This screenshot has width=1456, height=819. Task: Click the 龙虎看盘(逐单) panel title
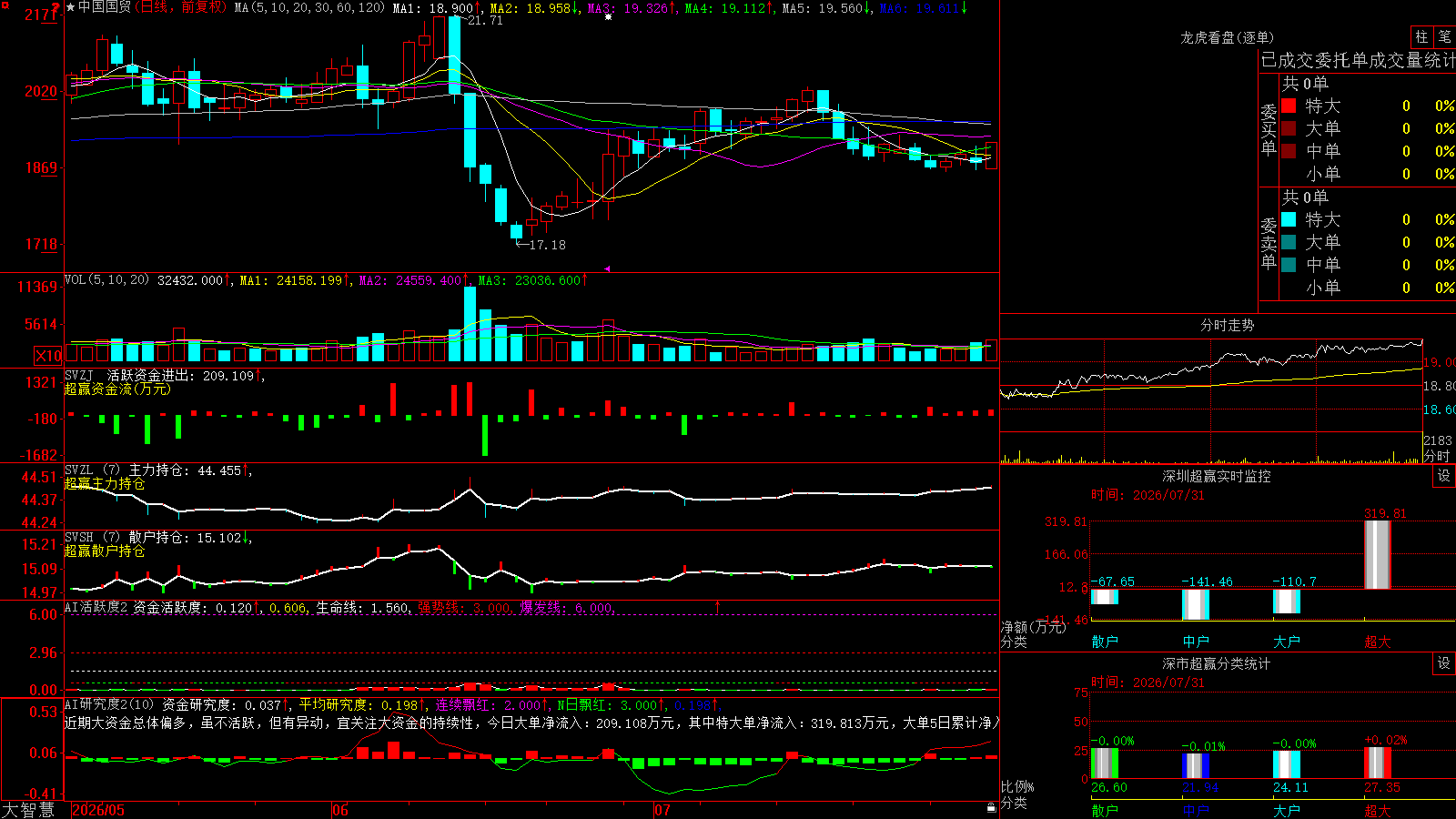pyautogui.click(x=1227, y=37)
